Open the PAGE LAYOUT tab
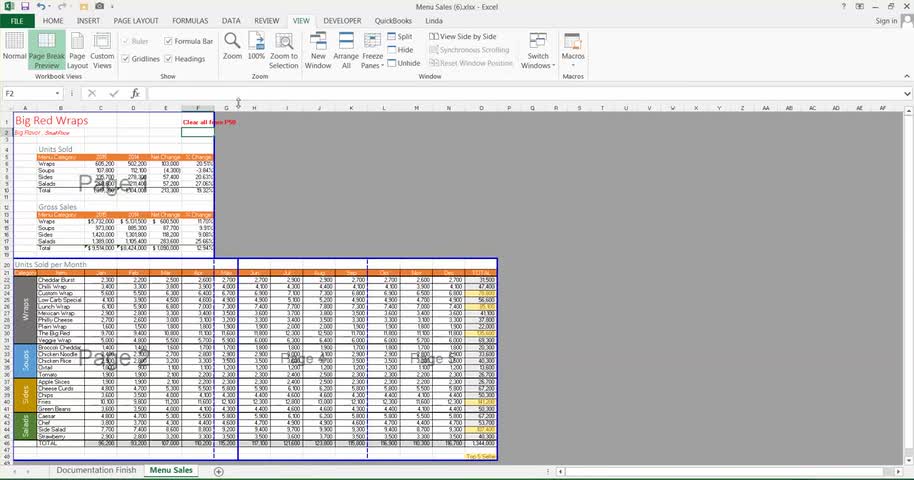Screen dimensions: 914x480 pyautogui.click(x=136, y=21)
